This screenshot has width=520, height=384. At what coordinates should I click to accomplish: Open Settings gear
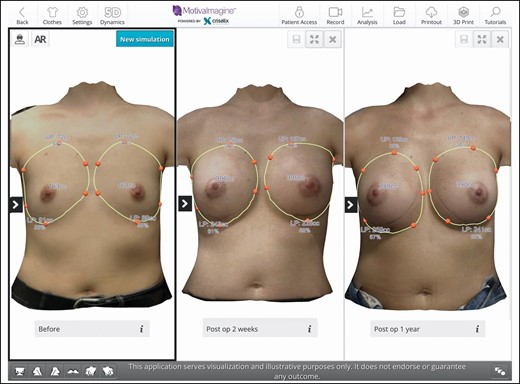pyautogui.click(x=82, y=16)
